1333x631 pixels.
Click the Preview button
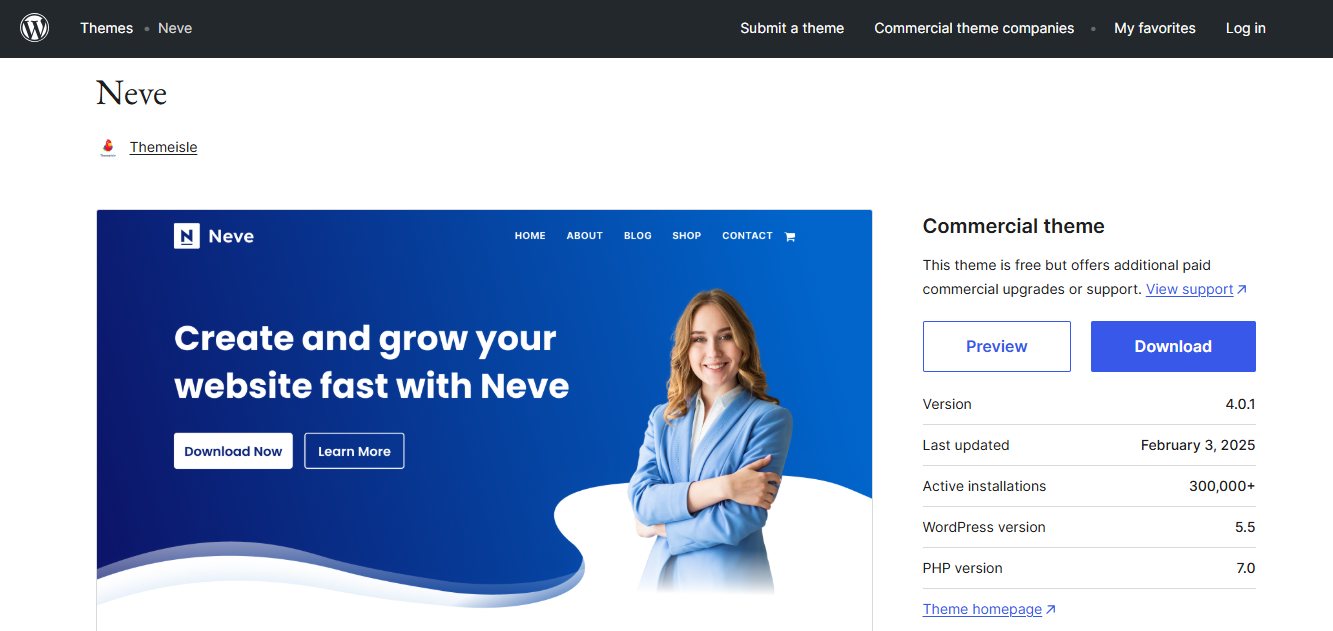(x=997, y=346)
